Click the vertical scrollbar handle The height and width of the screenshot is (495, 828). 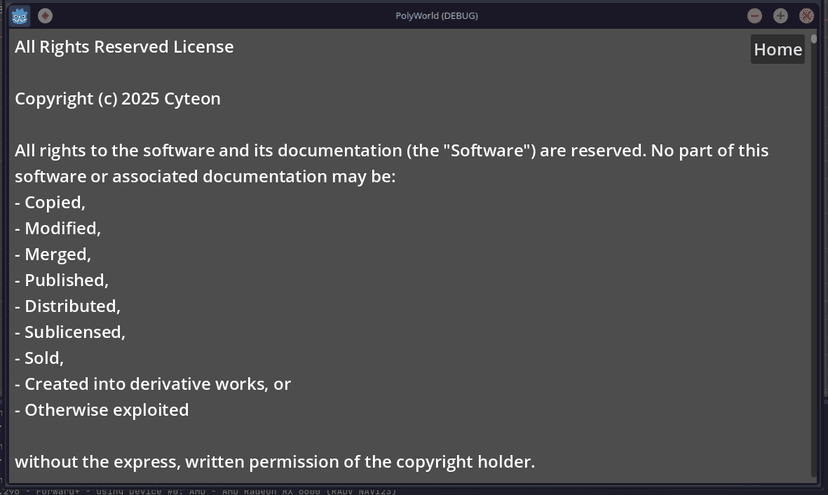pyautogui.click(x=814, y=39)
